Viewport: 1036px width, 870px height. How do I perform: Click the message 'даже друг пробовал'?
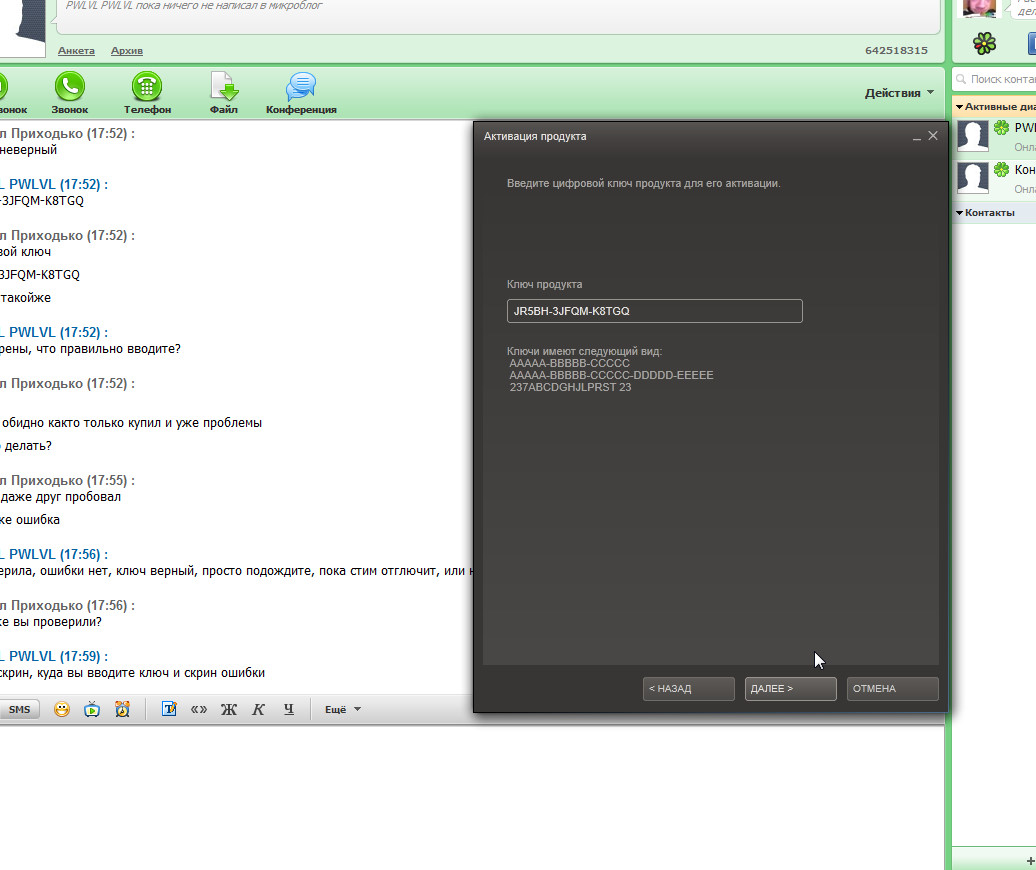tap(61, 497)
